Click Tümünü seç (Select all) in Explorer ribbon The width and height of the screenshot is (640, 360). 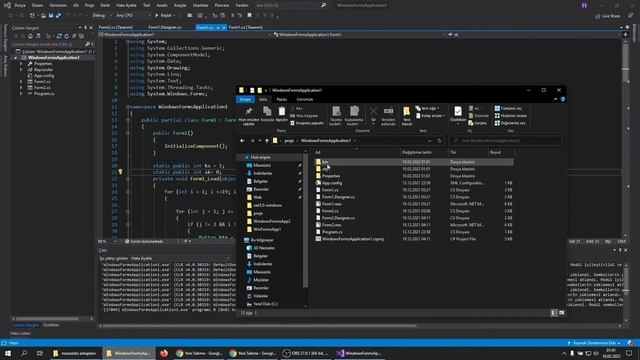tap(508, 108)
